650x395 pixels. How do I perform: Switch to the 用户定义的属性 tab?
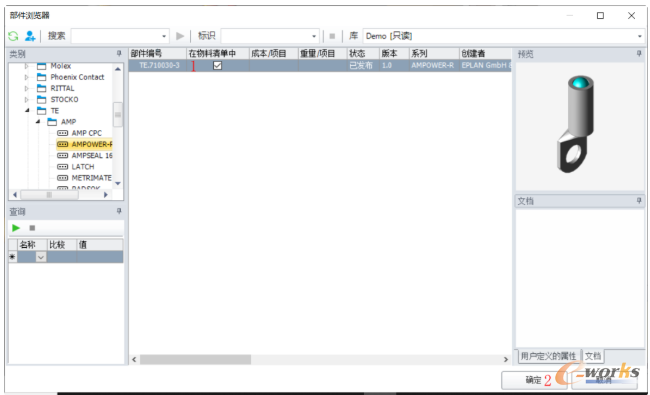(x=548, y=356)
